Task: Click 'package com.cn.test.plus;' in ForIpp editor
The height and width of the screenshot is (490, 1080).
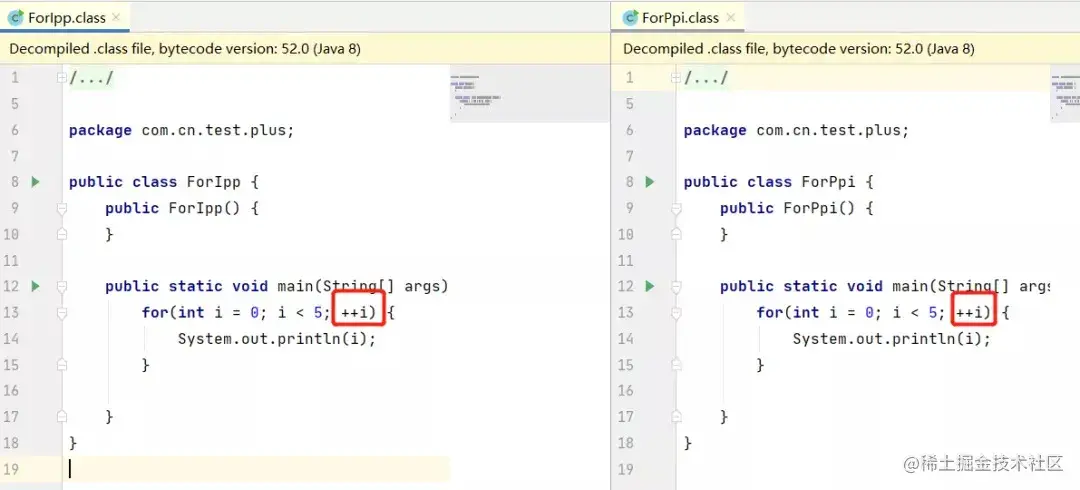Action: [x=181, y=130]
